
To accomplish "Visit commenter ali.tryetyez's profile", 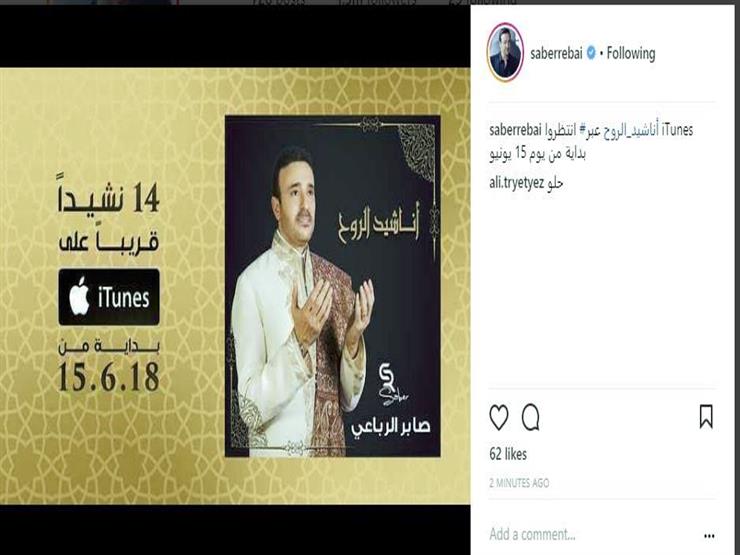I will [516, 183].
